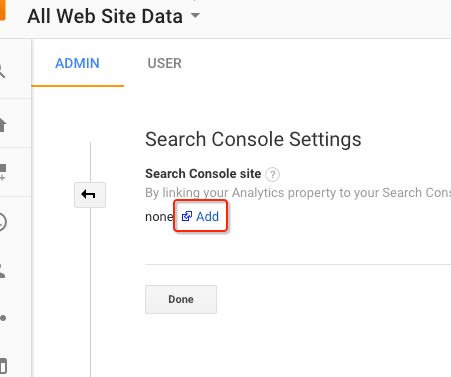Open search from the left sidebar

2,71
